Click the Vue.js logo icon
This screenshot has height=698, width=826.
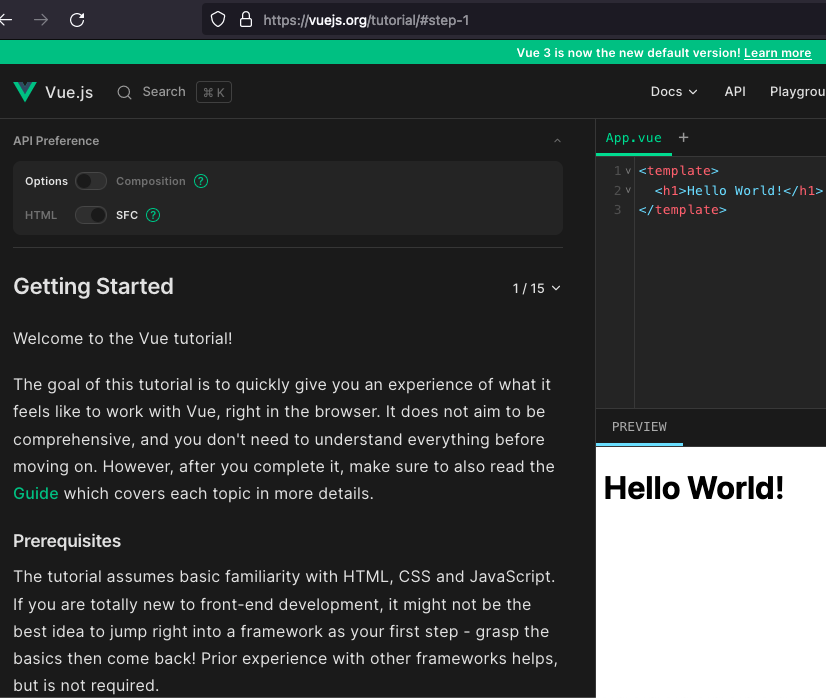24,92
